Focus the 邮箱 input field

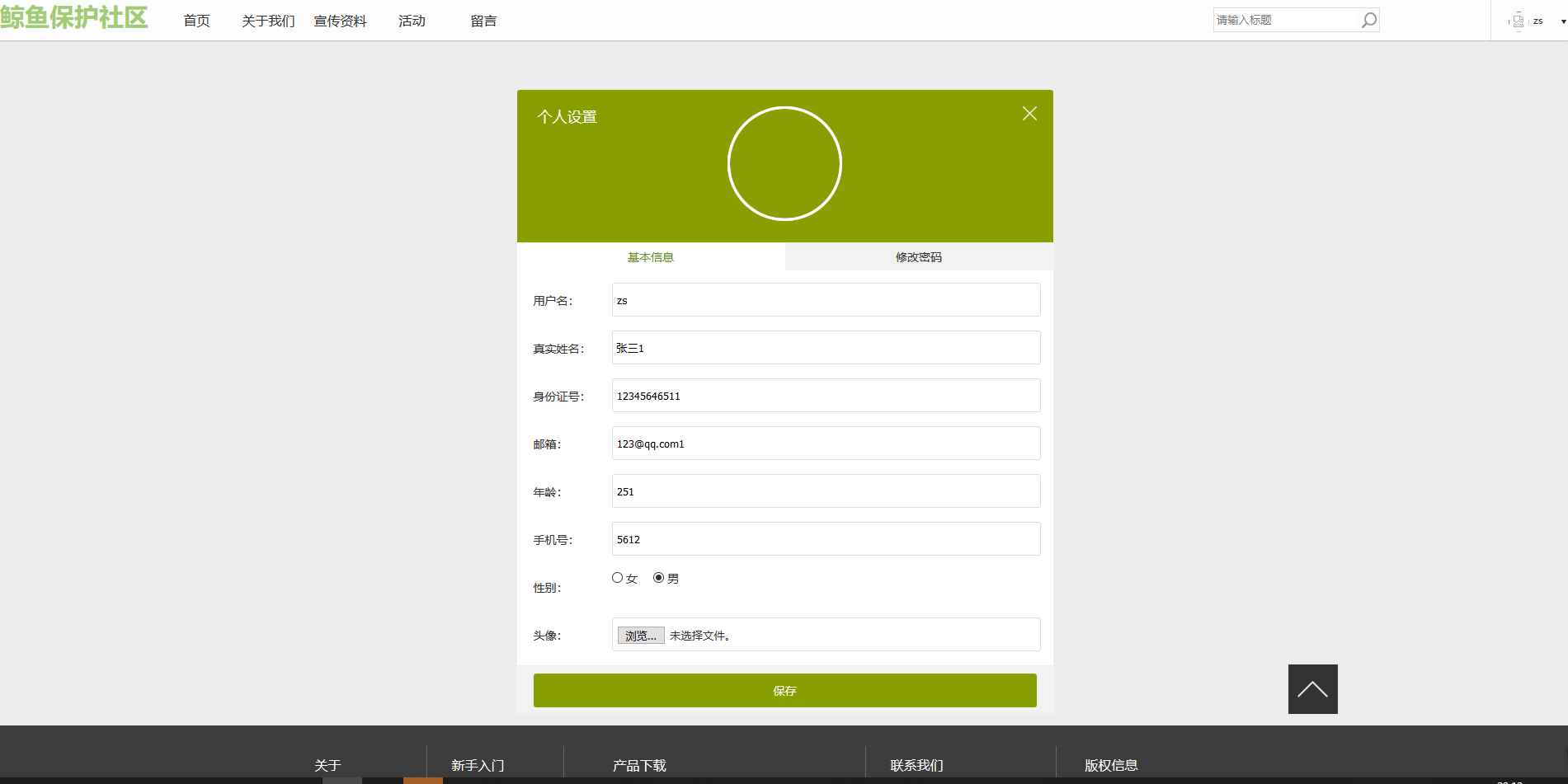pyautogui.click(x=826, y=444)
